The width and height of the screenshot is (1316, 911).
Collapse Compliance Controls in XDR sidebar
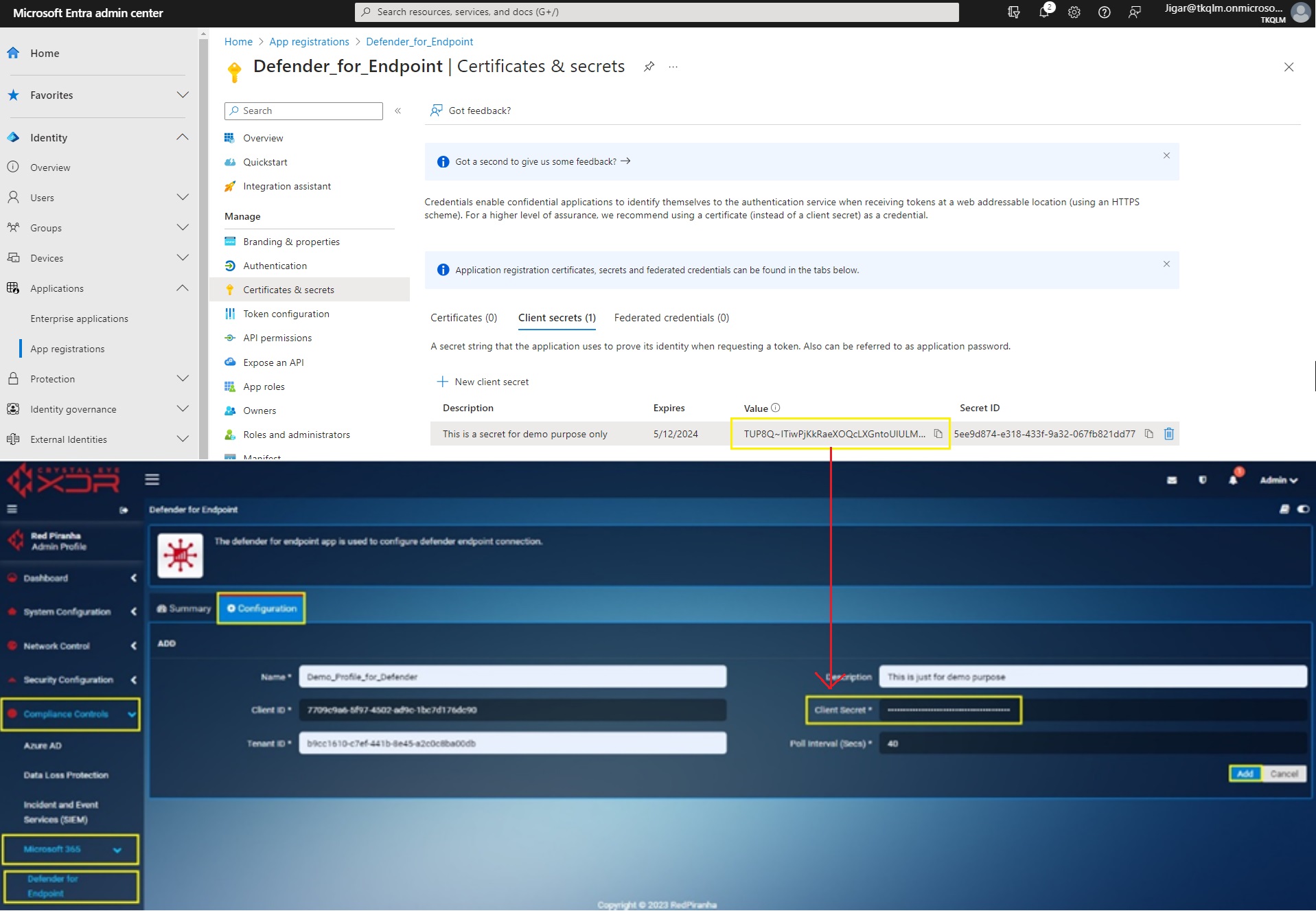point(131,715)
